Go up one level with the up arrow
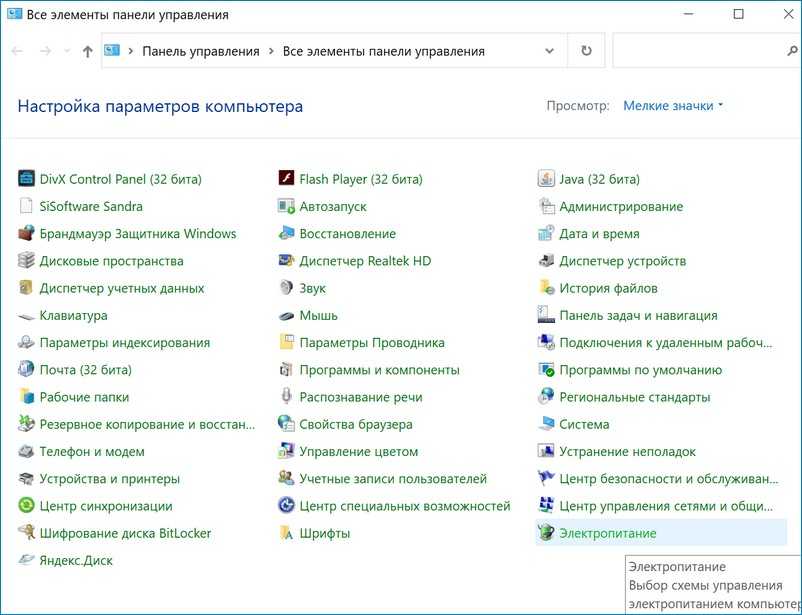This screenshot has width=802, height=615. click(x=88, y=51)
